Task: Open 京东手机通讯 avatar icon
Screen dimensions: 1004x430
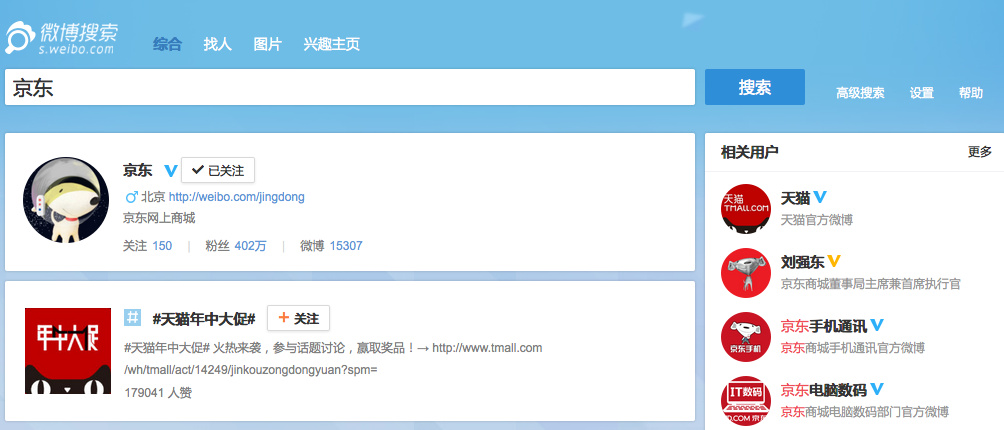Action: (745, 337)
